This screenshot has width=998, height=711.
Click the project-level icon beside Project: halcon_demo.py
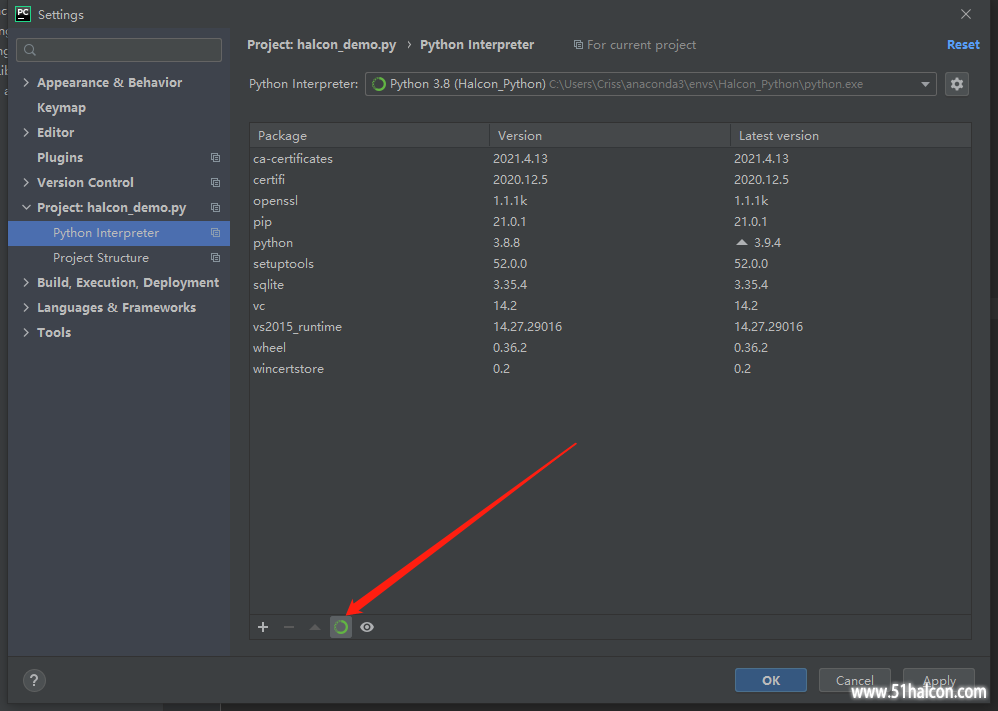(215, 208)
